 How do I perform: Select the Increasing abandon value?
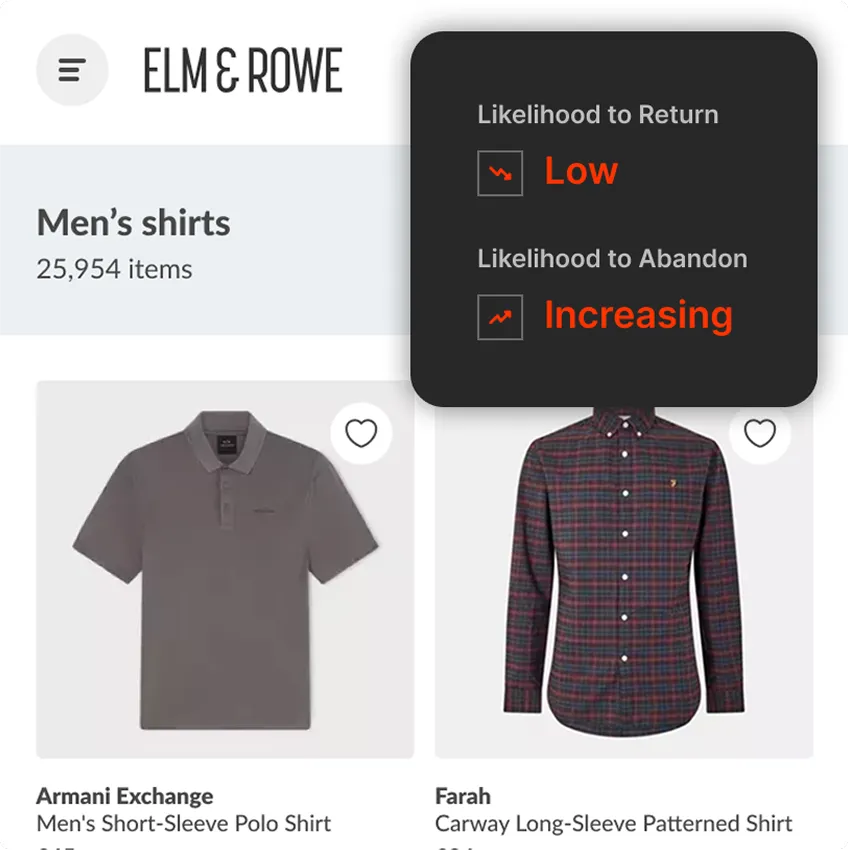point(639,316)
